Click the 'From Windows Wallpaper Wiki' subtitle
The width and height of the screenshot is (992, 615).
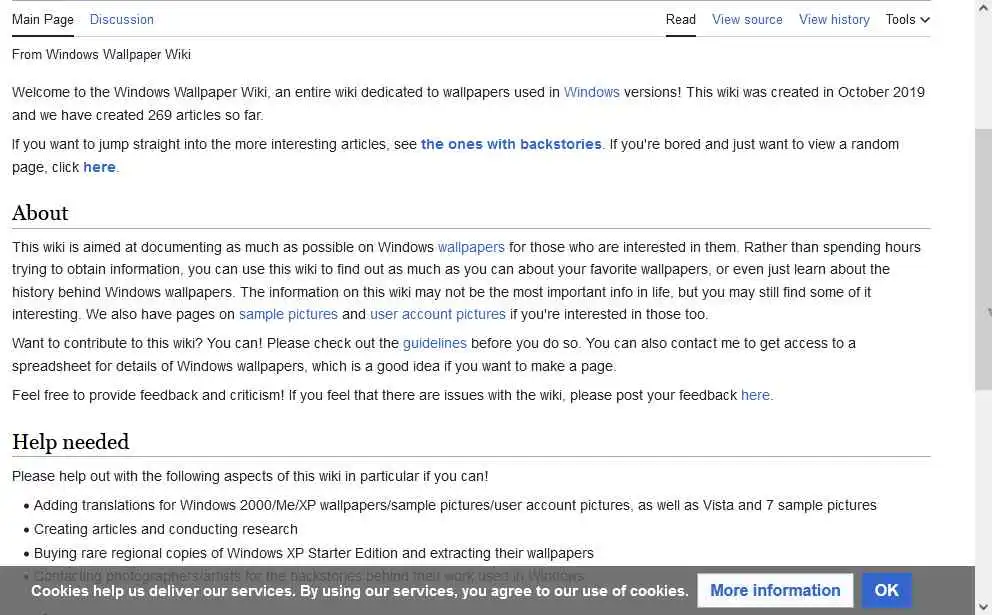coord(101,54)
